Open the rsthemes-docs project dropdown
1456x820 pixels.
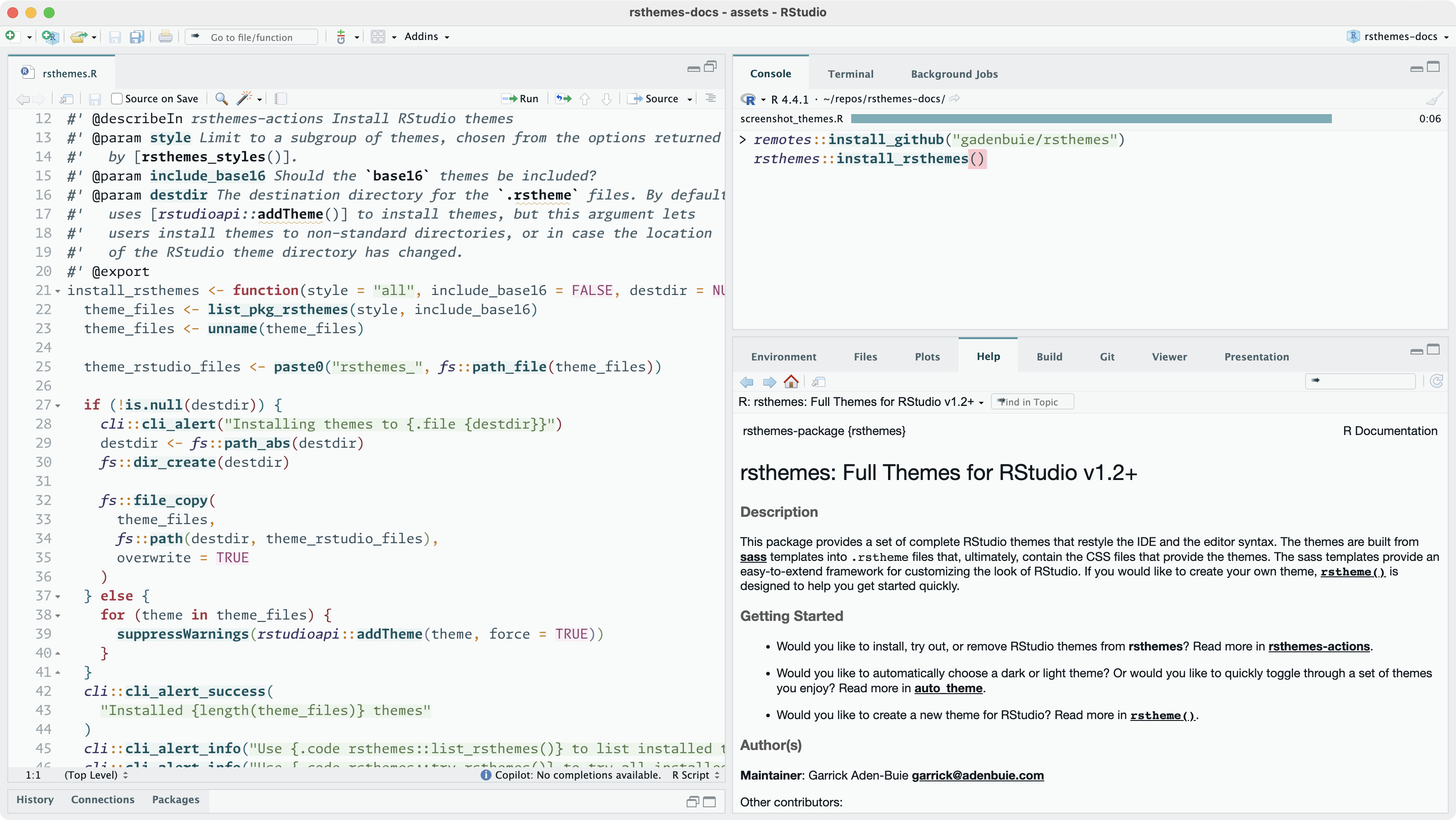(x=1401, y=37)
